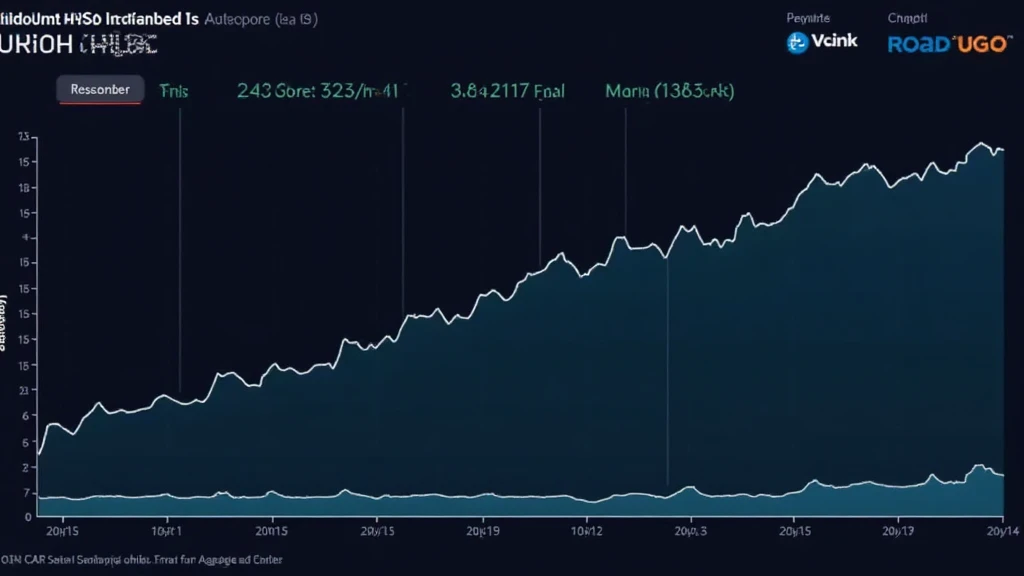Click the blue Vcink logo icon

[x=797, y=42]
